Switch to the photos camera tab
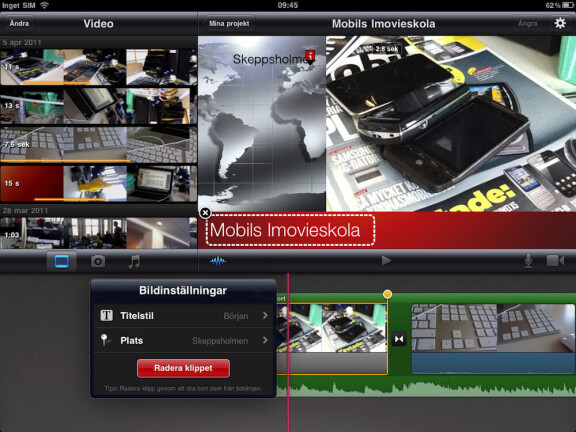Screen dimensions: 576x432 point(98,262)
